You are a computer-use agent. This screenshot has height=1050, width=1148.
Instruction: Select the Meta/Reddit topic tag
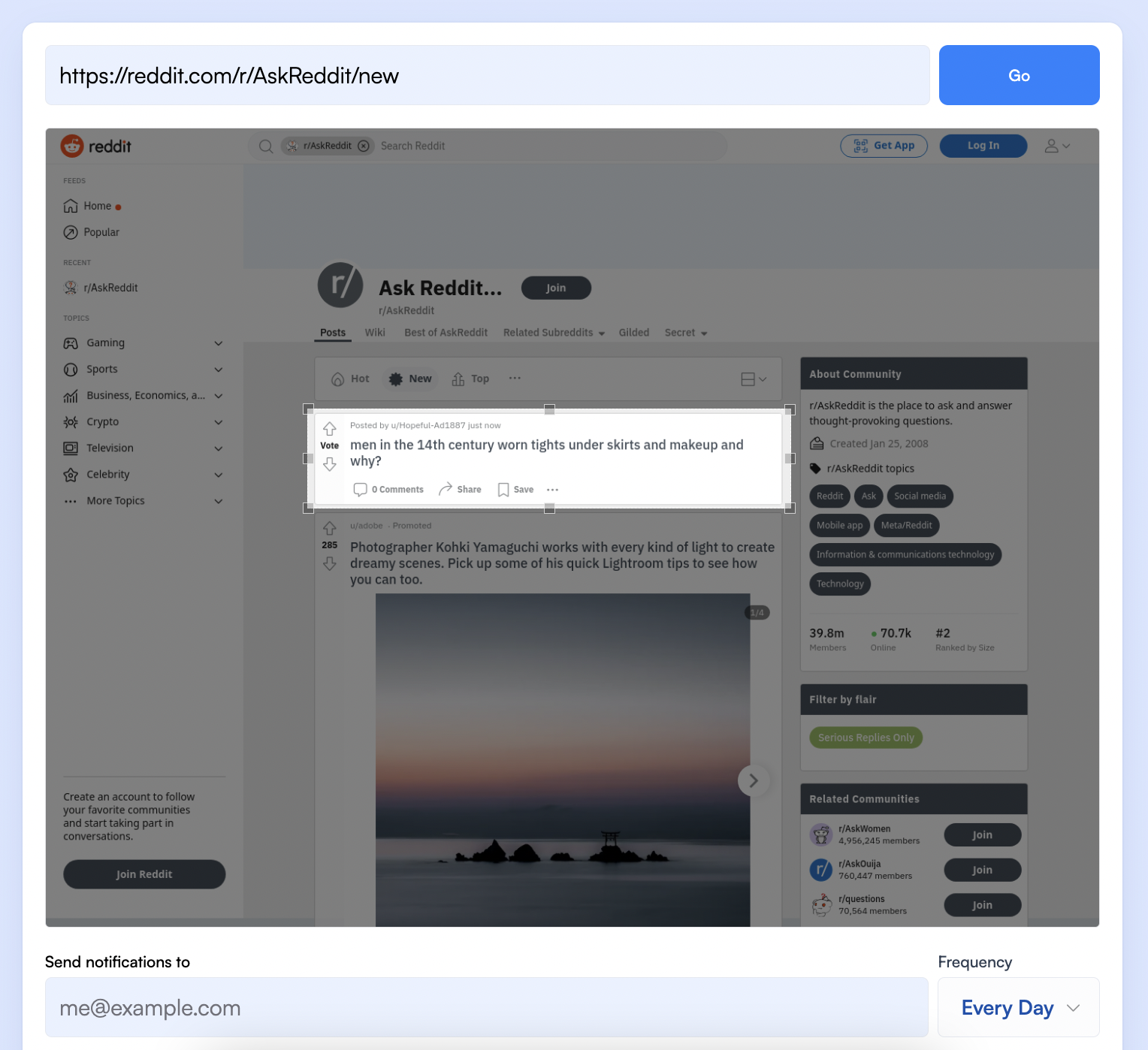click(x=906, y=525)
